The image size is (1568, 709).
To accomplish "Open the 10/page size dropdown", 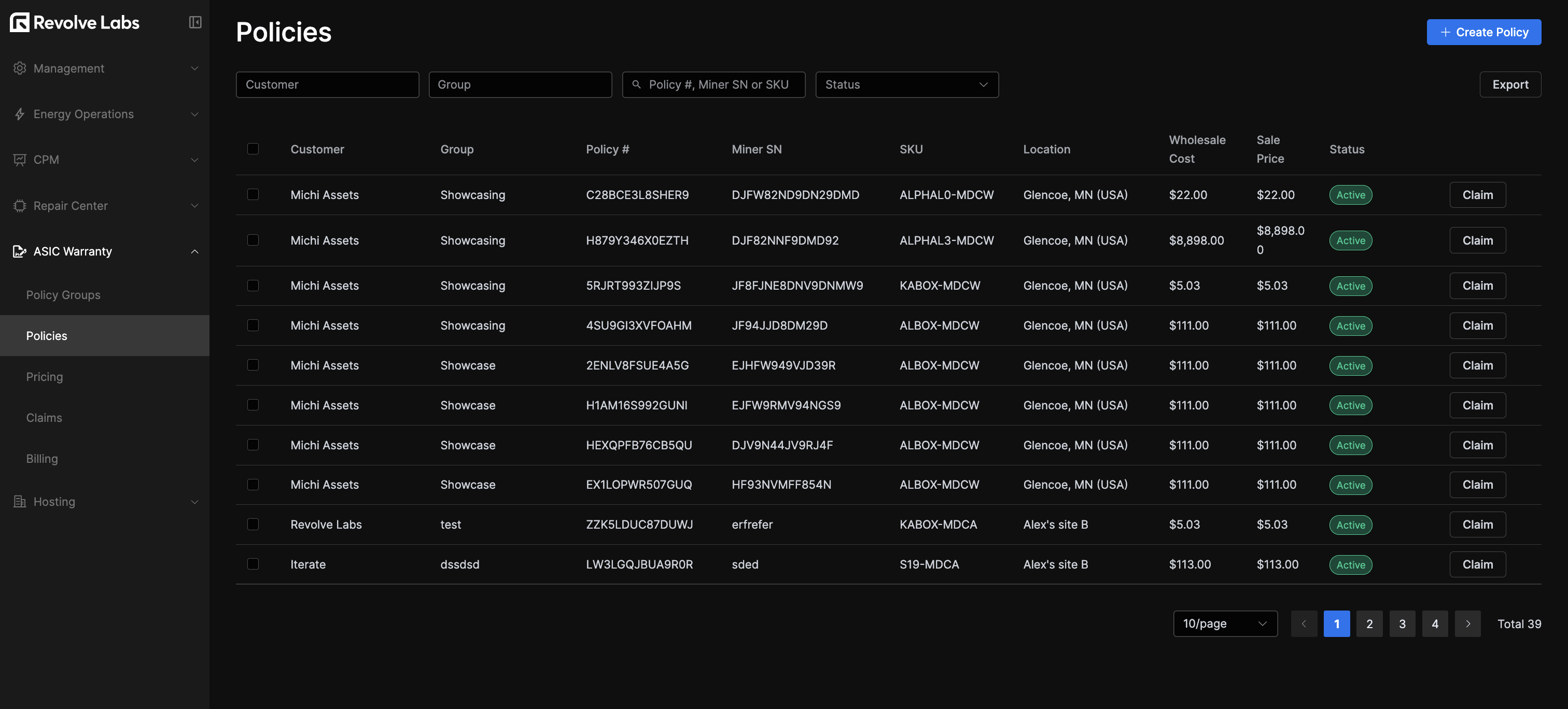I will pyautogui.click(x=1225, y=624).
